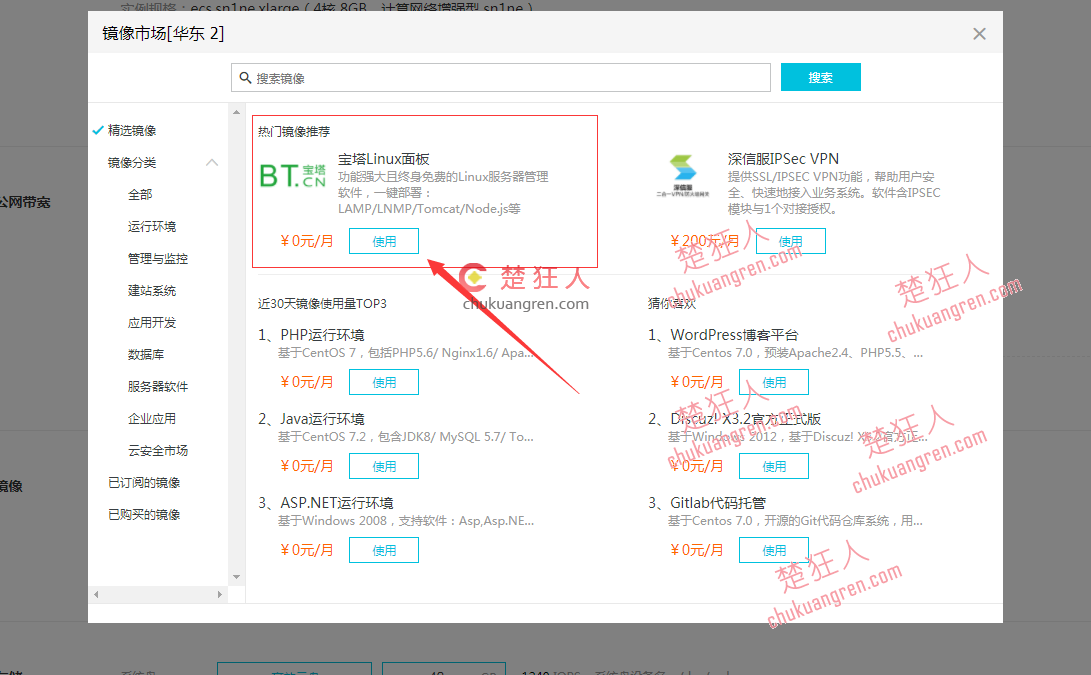Click the PHP运行环境 description text
The image size is (1091, 675).
click(406, 353)
